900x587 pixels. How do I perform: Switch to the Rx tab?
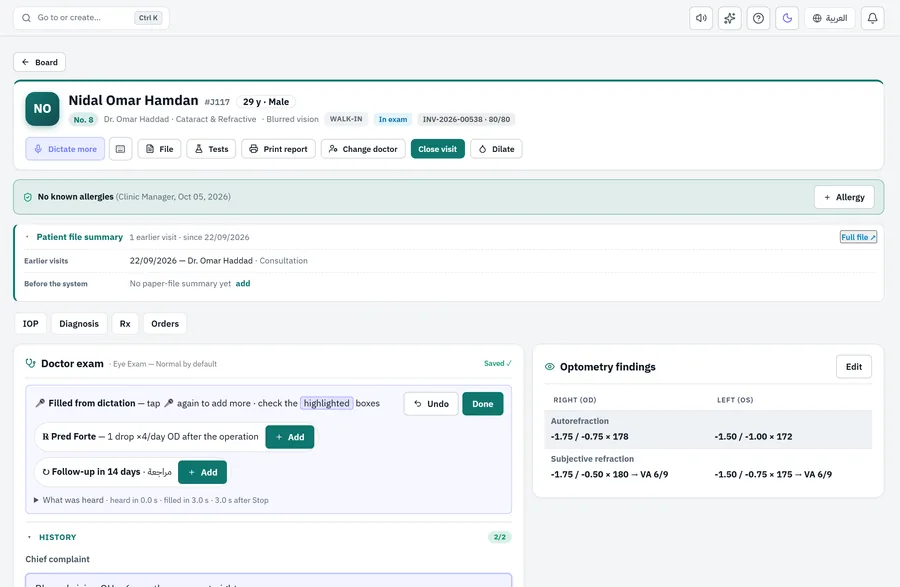click(125, 324)
